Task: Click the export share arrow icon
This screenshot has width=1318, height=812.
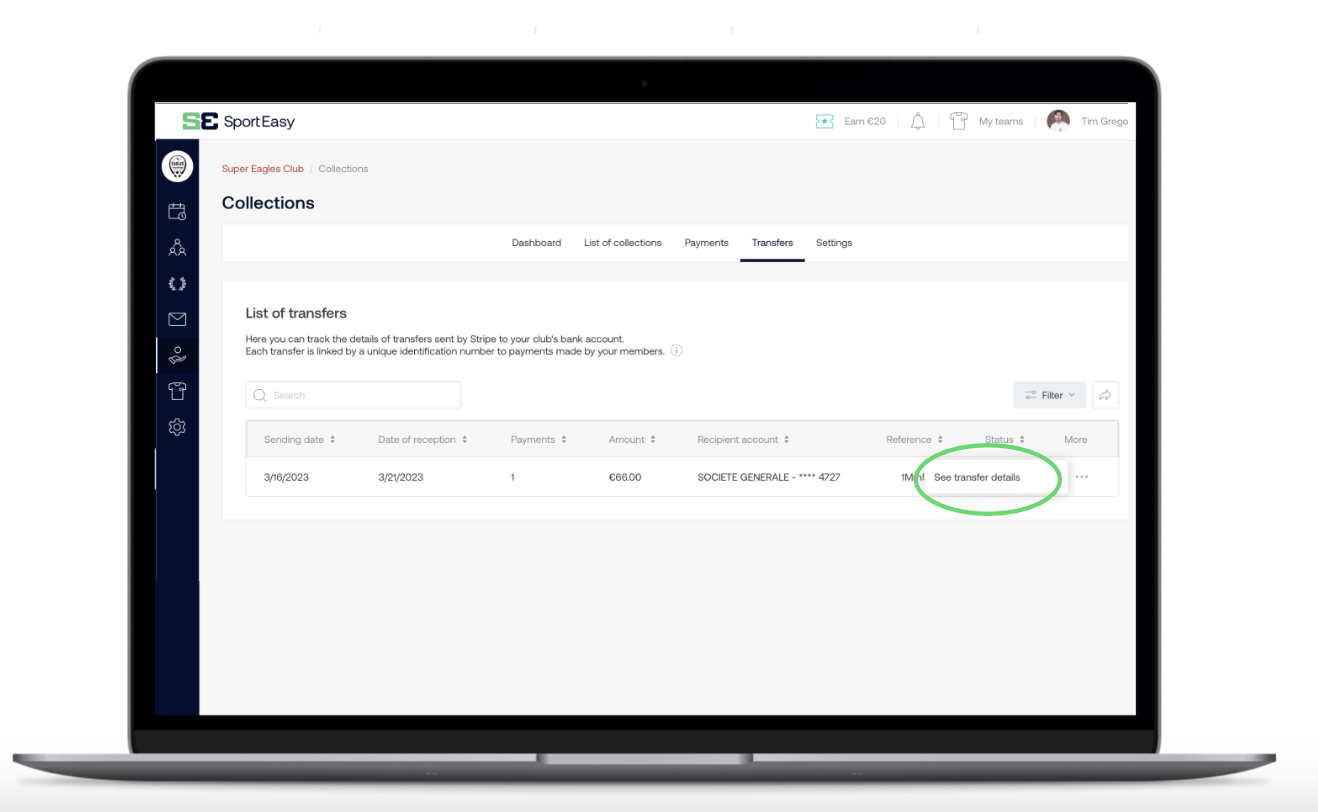Action: pos(1105,395)
